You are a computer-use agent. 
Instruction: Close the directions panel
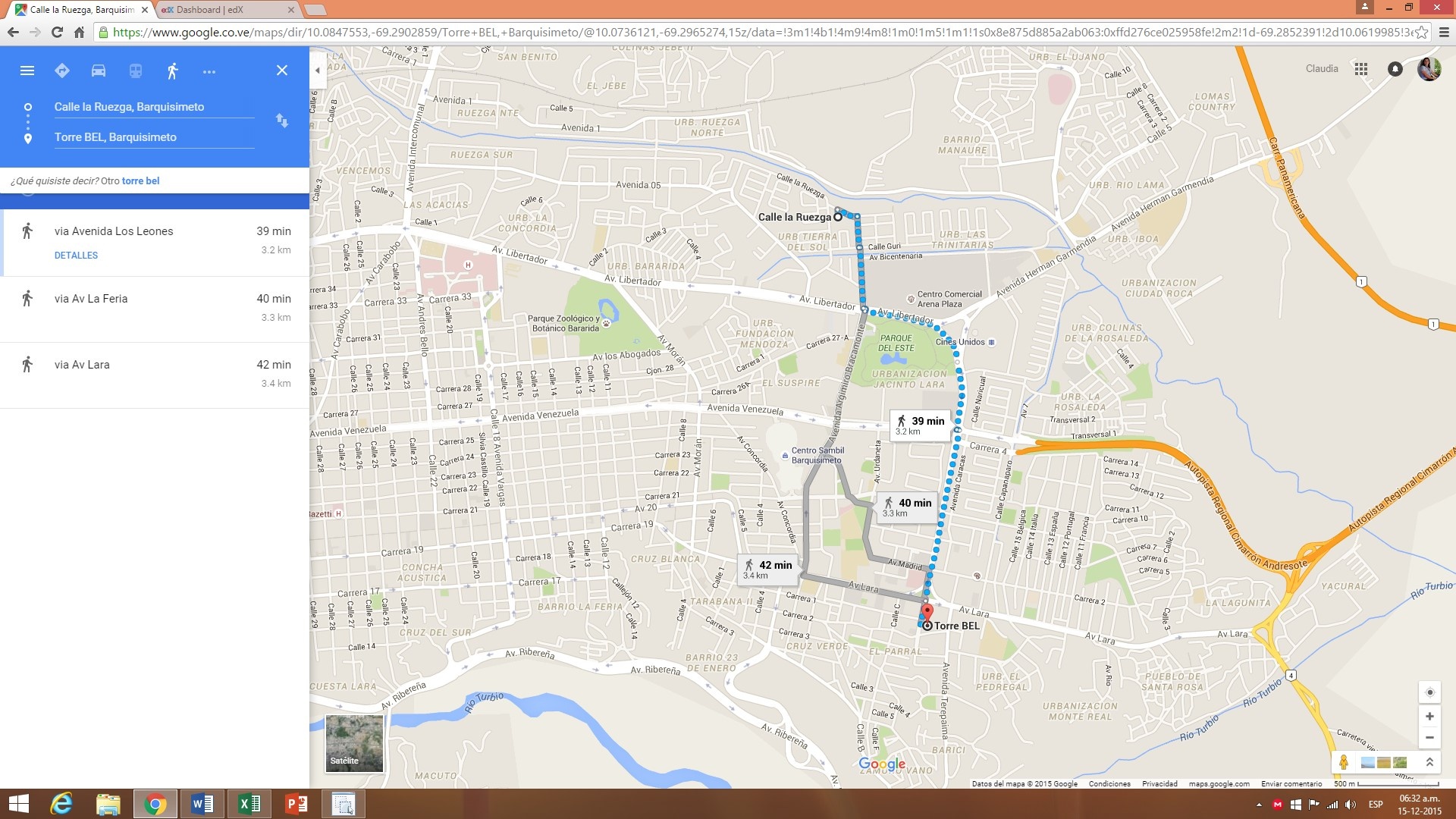coord(281,71)
